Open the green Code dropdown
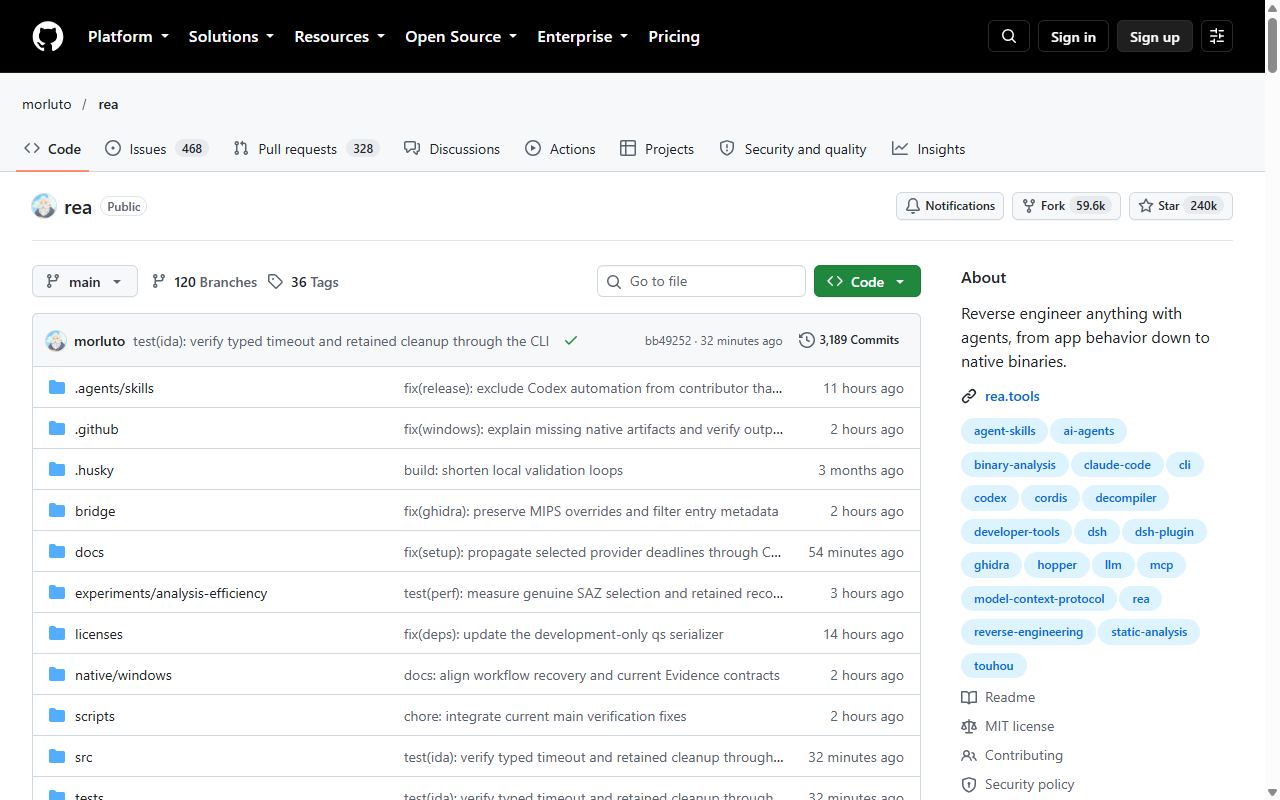The width and height of the screenshot is (1280, 800). pos(867,281)
